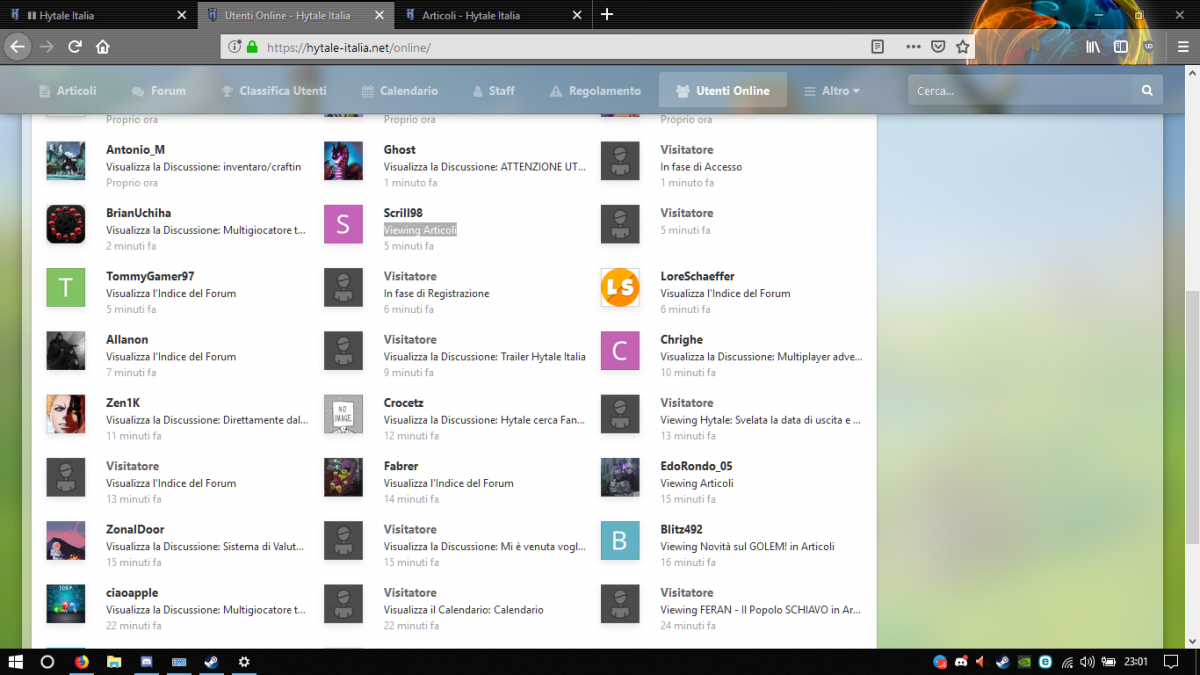Image resolution: width=1200 pixels, height=675 pixels.
Task: Open the Firefox hamburger menu
Action: (1181, 46)
